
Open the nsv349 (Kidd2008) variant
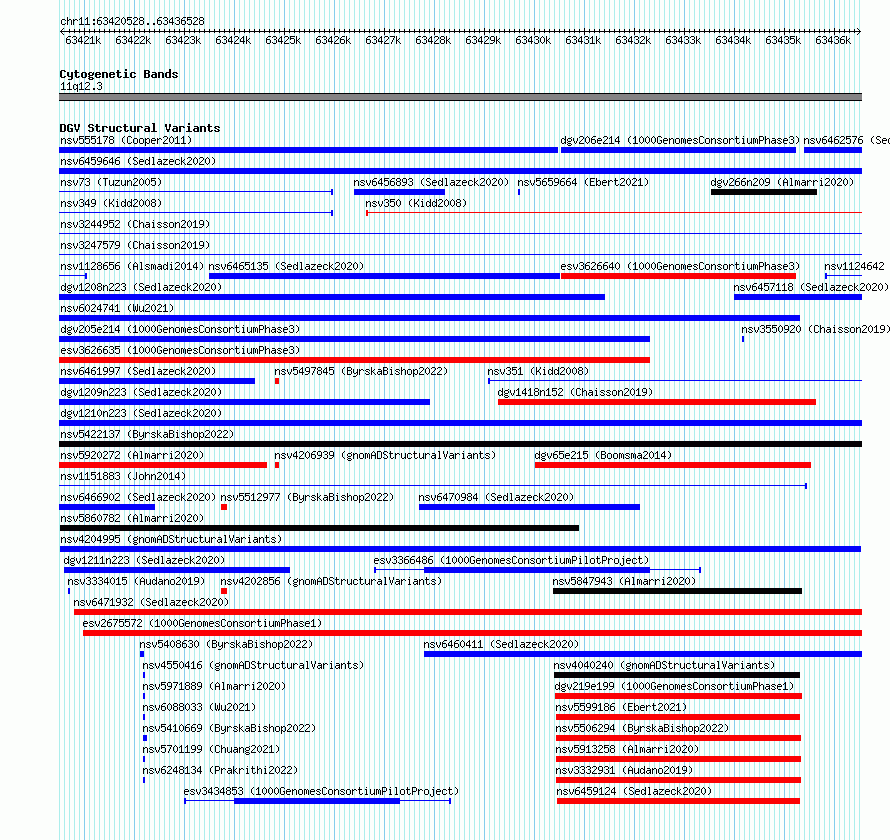(x=111, y=203)
